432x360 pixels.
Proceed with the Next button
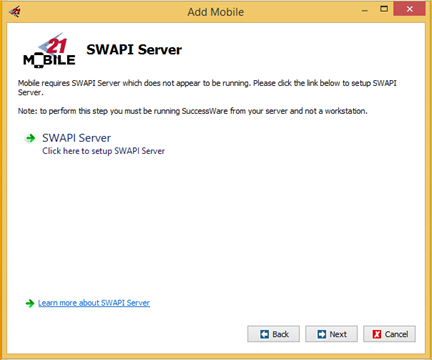(x=331, y=334)
